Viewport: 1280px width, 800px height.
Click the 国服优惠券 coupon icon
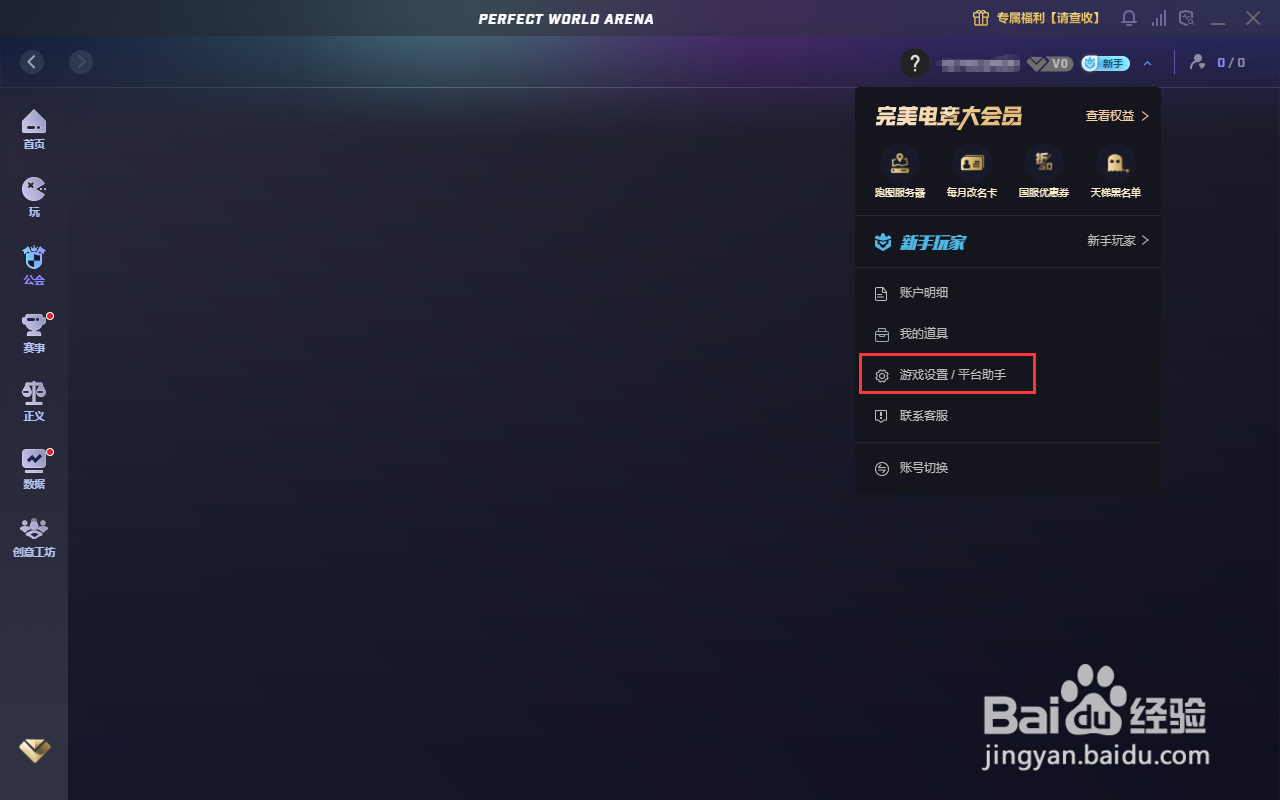[x=1043, y=162]
